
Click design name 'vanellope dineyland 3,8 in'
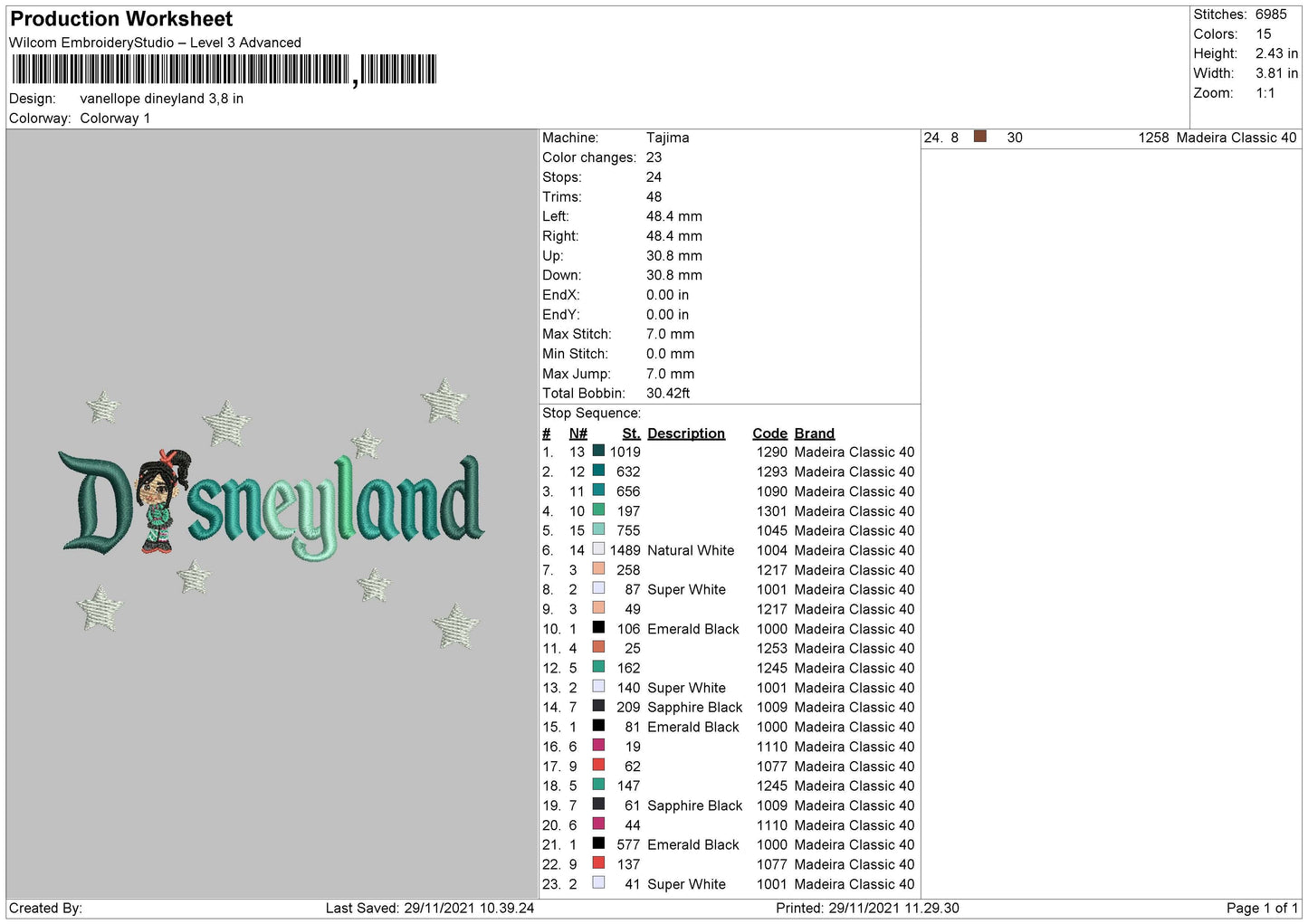pyautogui.click(x=161, y=99)
